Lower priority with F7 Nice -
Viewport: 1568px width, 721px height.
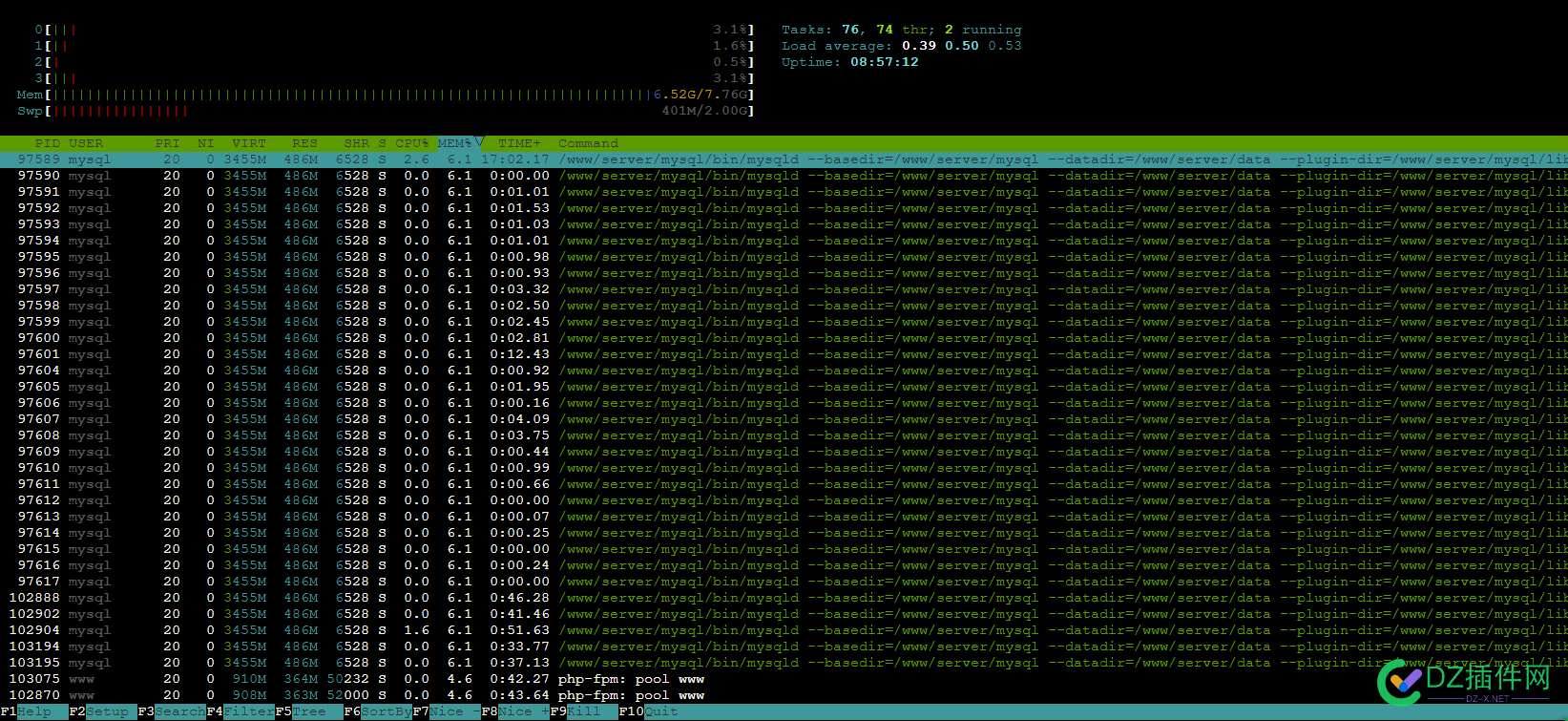pyautogui.click(x=447, y=711)
